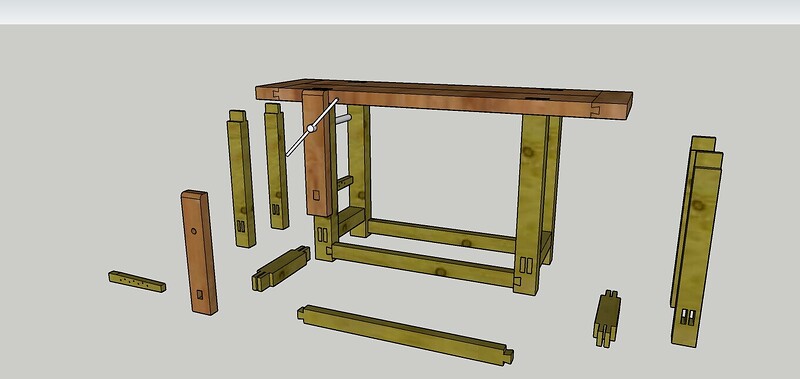Select the rear lower stretcher of bench
This screenshot has height=379, width=800.
pyautogui.click(x=442, y=235)
